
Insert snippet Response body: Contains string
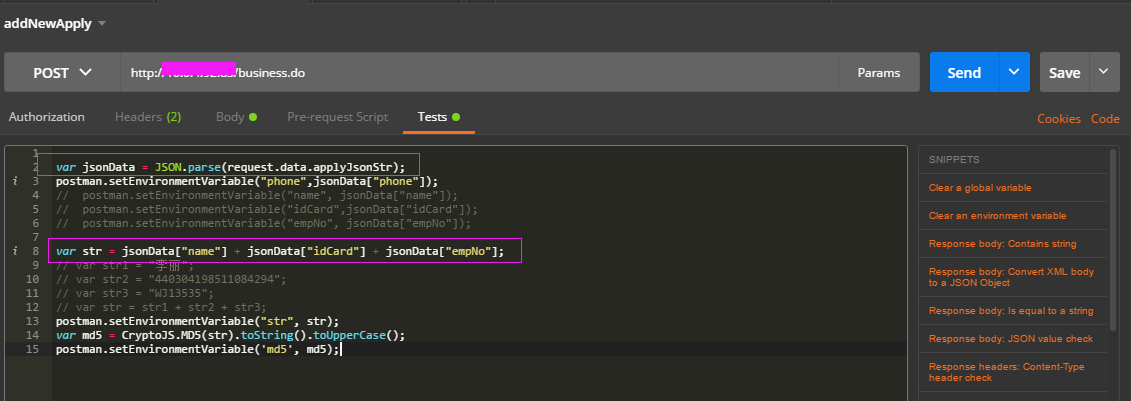1003,244
